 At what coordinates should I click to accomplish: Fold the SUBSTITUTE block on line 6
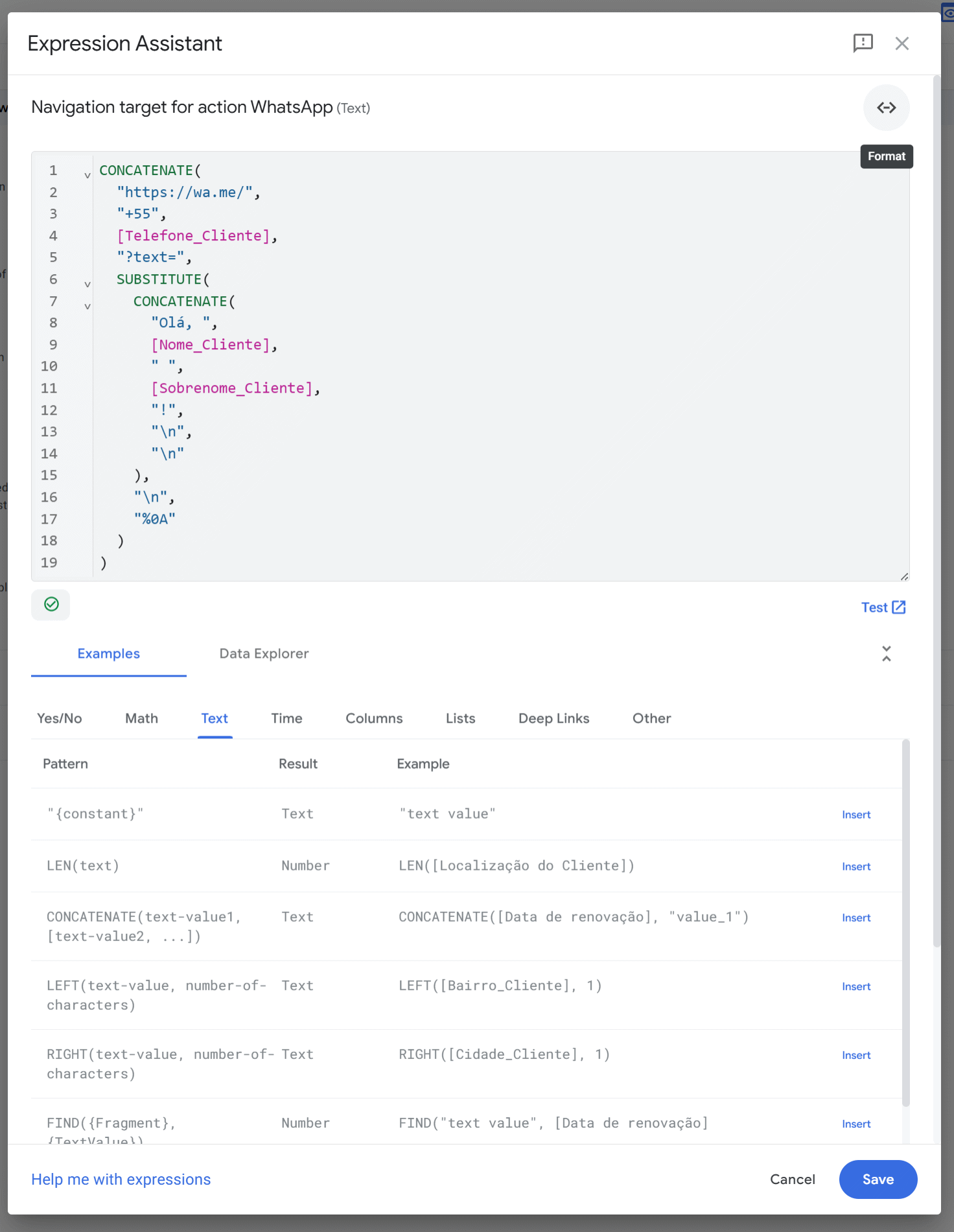[x=87, y=284]
